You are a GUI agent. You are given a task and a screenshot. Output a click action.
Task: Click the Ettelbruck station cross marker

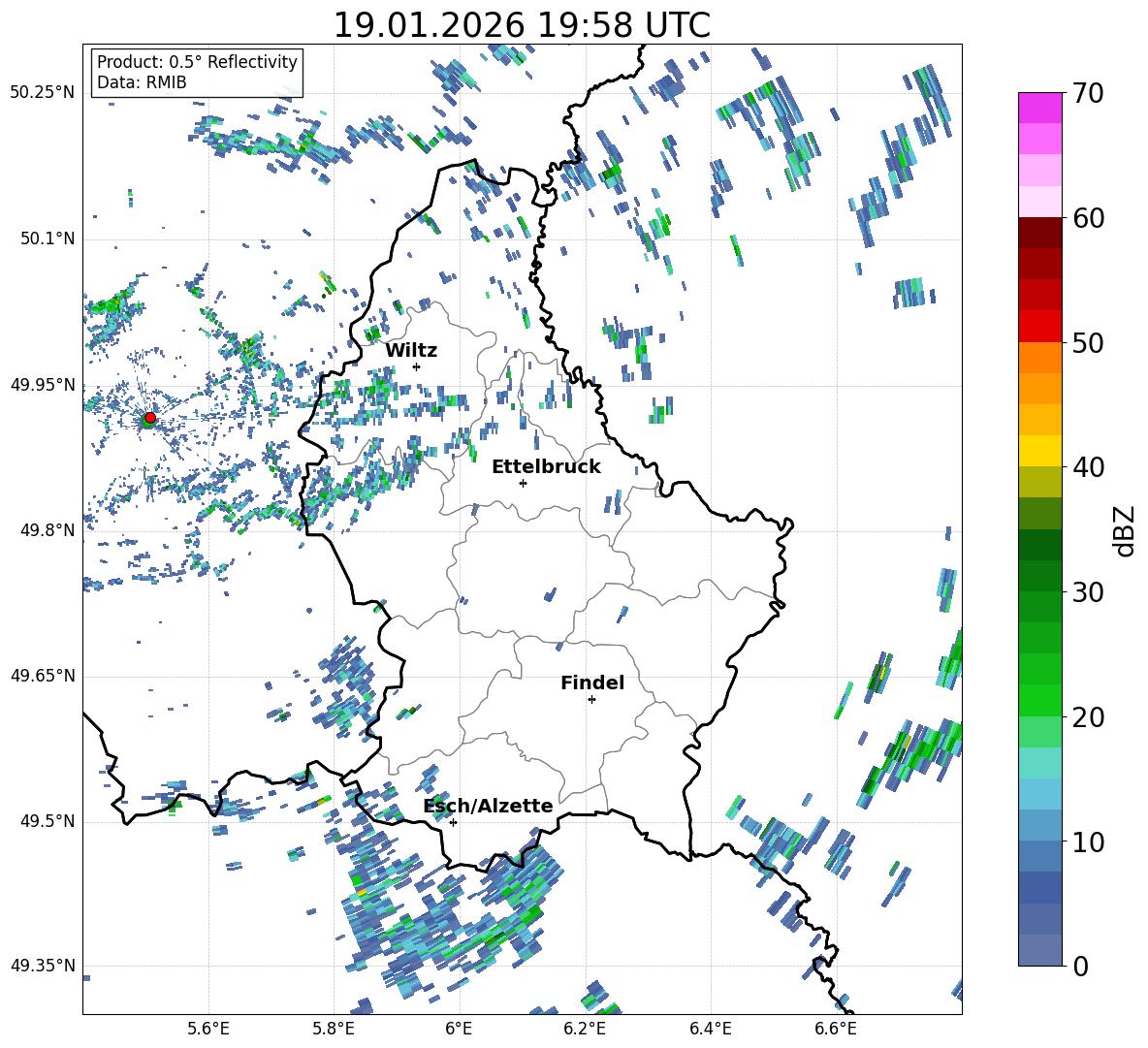pyautogui.click(x=523, y=483)
